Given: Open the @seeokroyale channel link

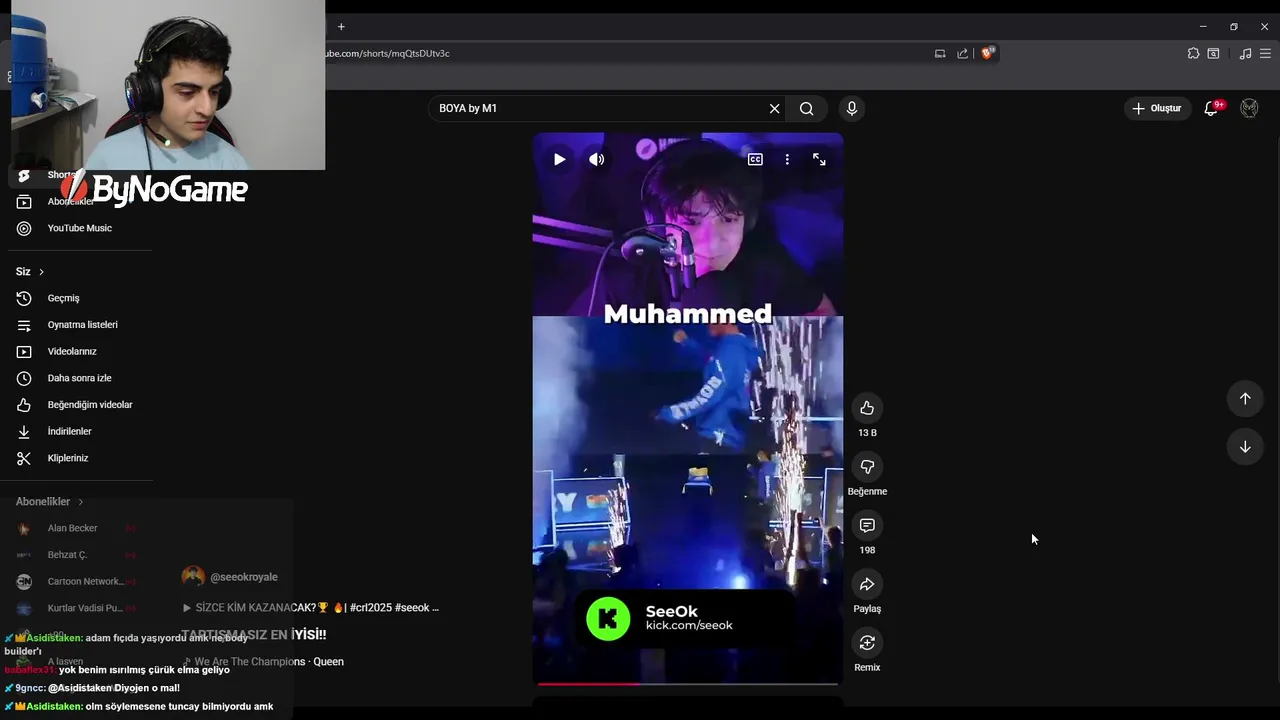Looking at the screenshot, I should click(x=244, y=577).
